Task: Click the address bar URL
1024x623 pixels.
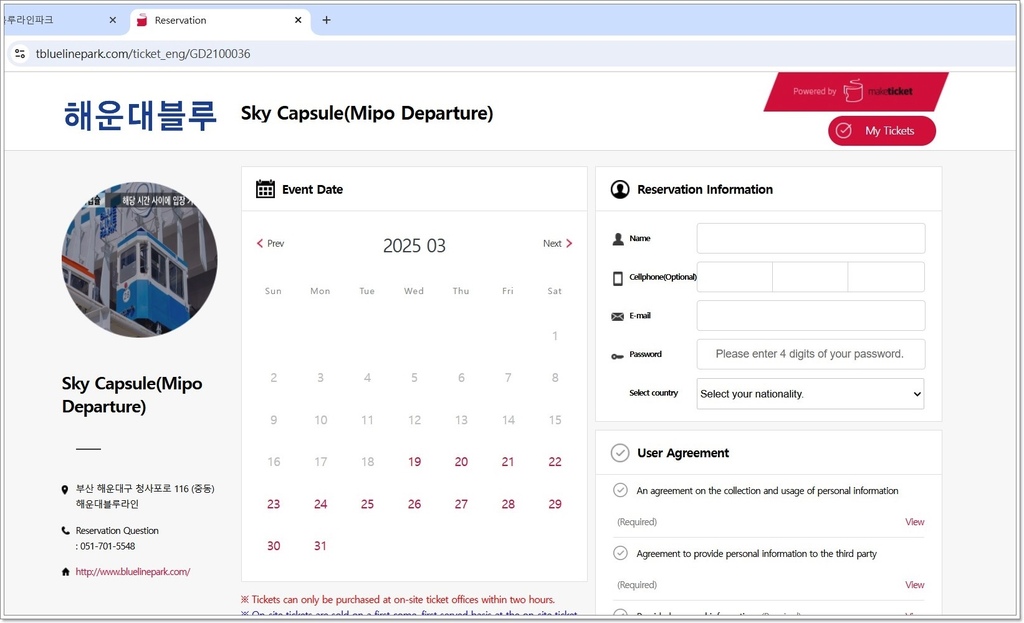Action: (143, 54)
